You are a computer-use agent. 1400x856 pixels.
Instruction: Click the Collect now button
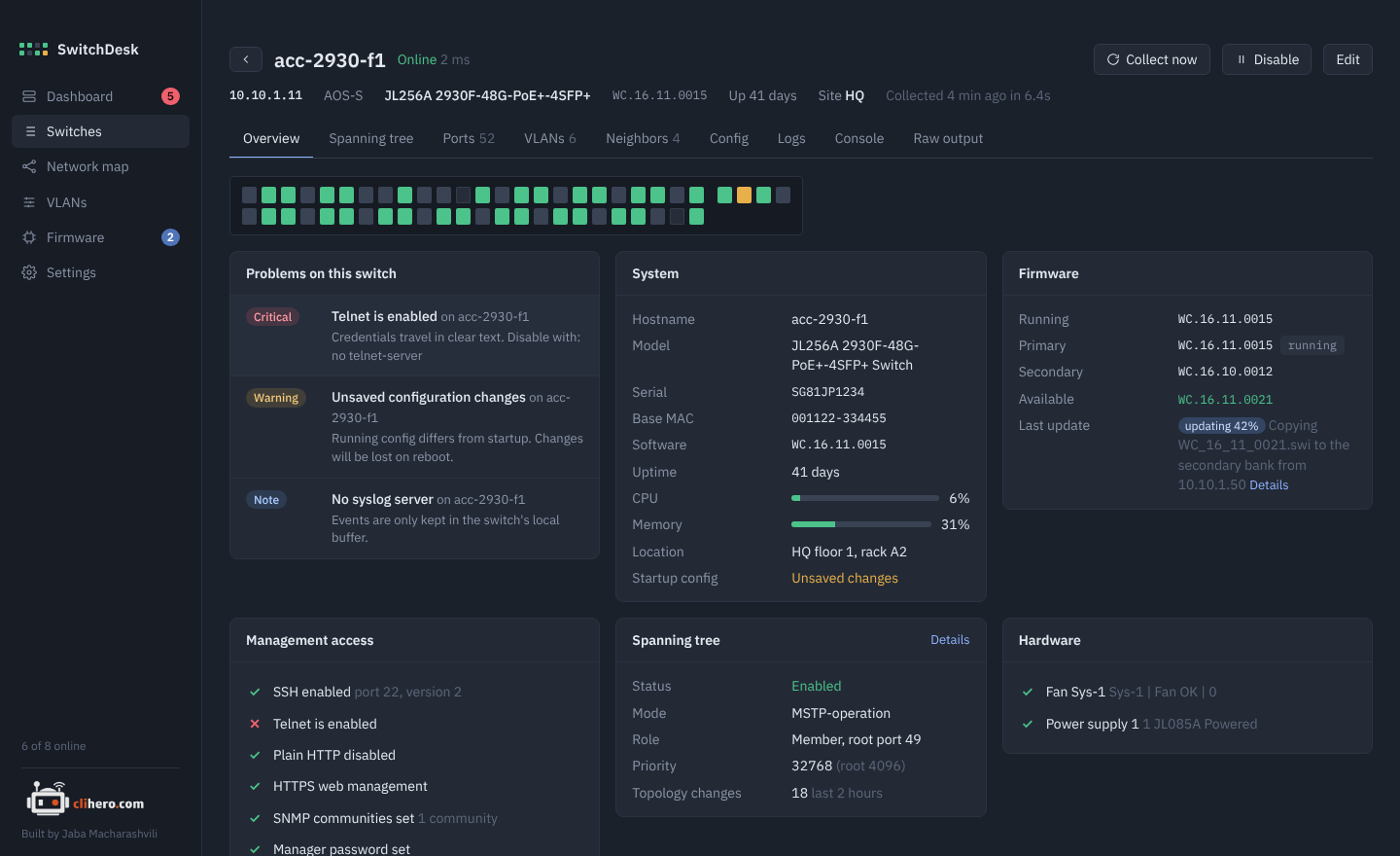point(1152,59)
